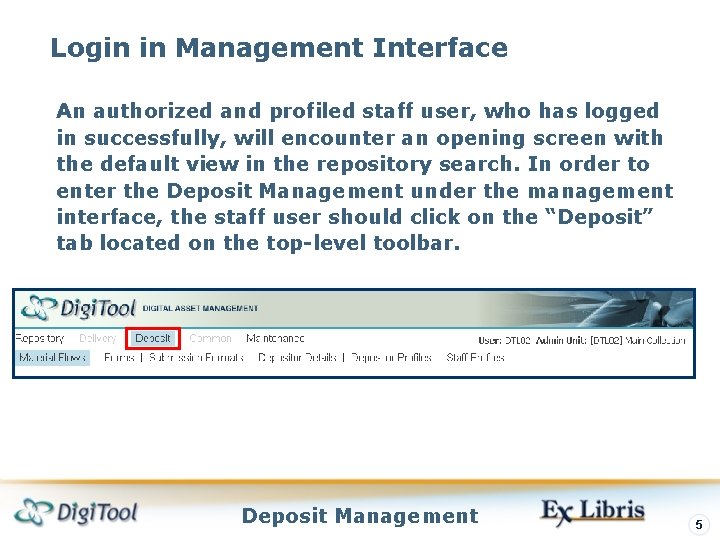Open the Forms submenu link
The height and width of the screenshot is (540, 720).
119,357
